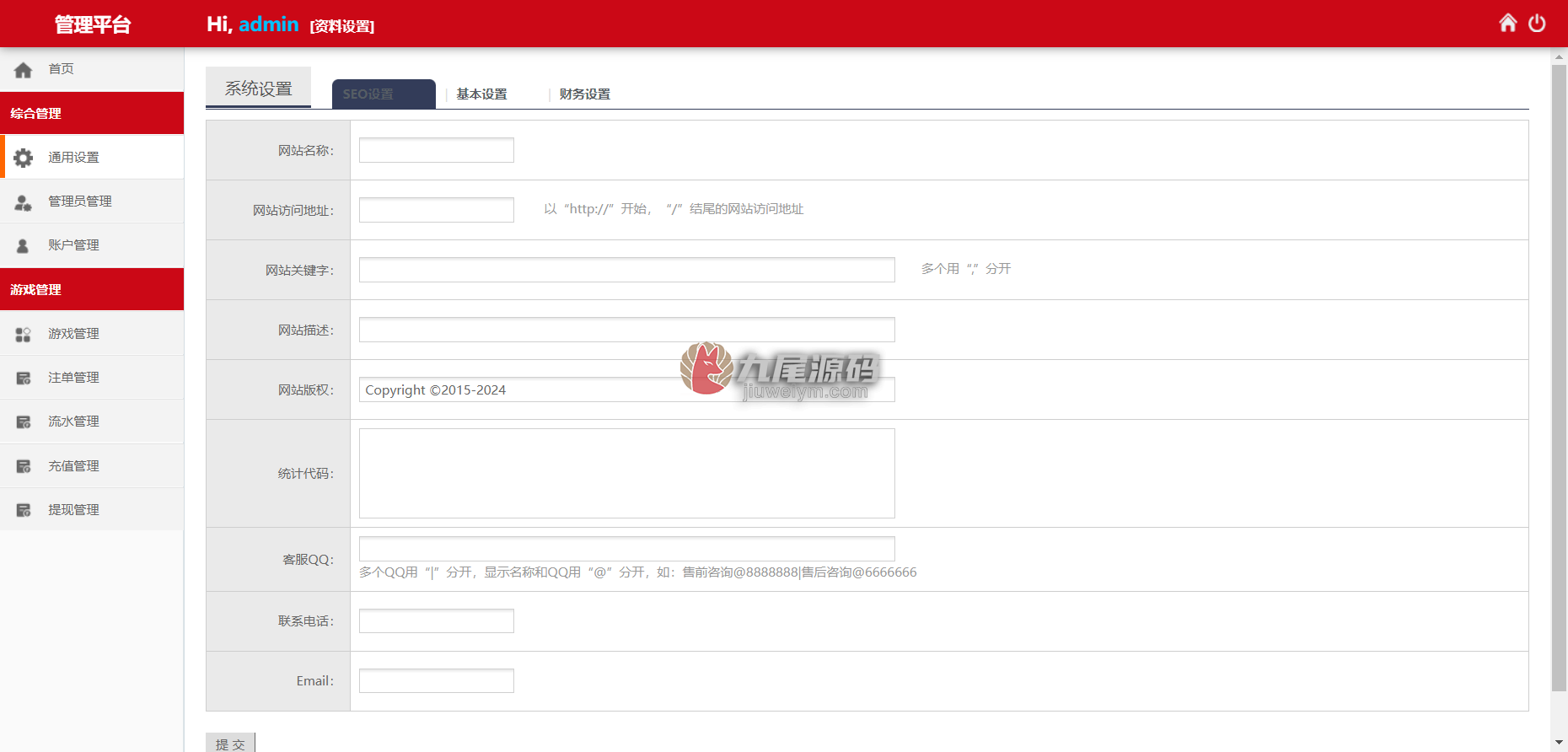
Task: Collapse the red 游戏管理 section header
Action: tap(92, 289)
